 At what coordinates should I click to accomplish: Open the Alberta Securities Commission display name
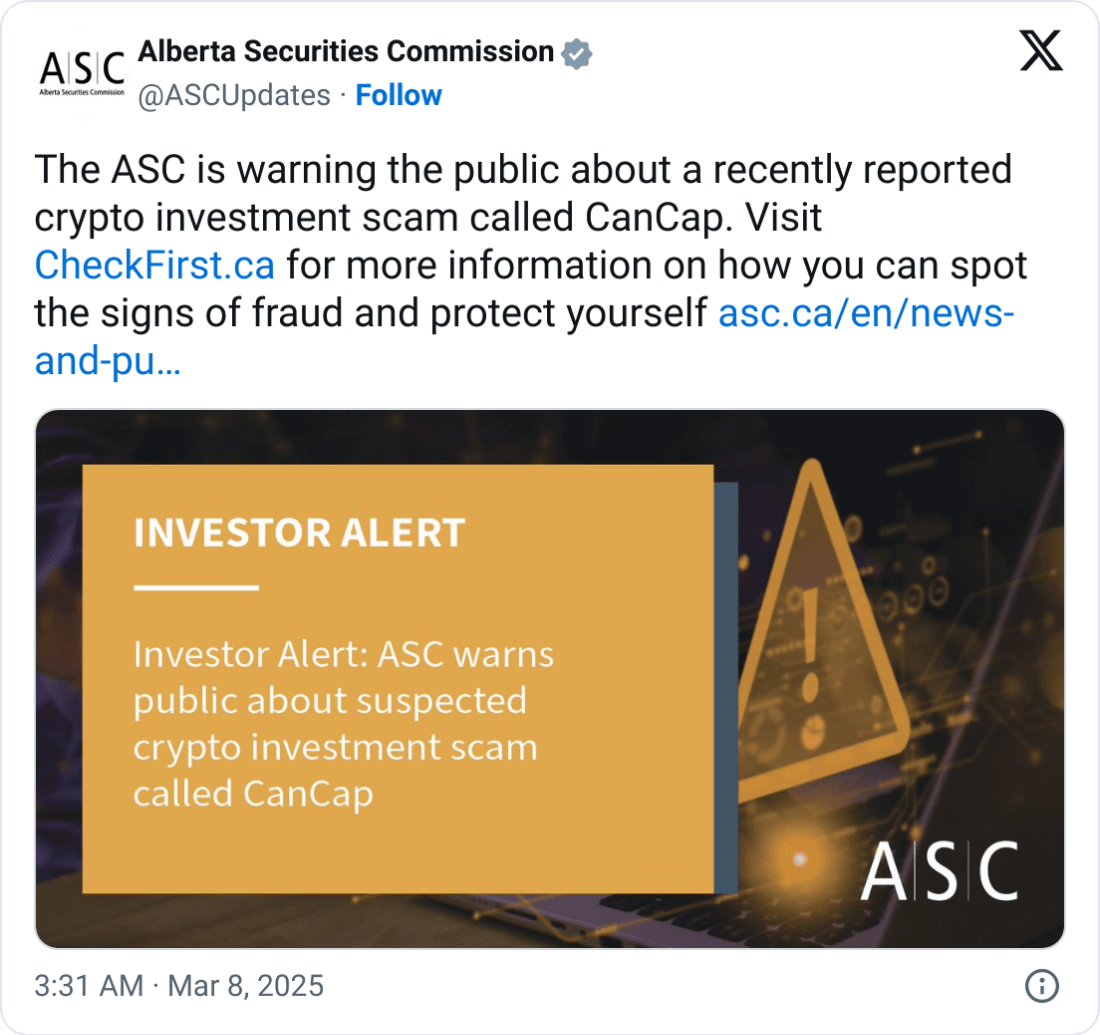[345, 51]
